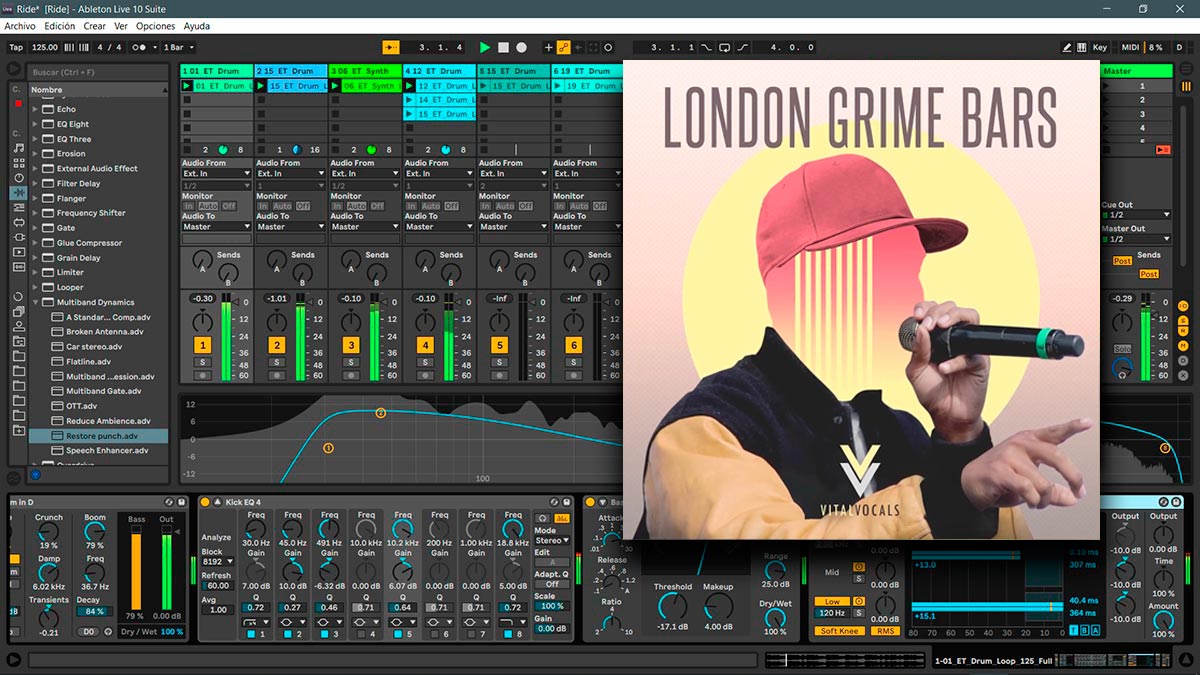Launch the 01_ET_Drum clip in track 1

tap(186, 86)
